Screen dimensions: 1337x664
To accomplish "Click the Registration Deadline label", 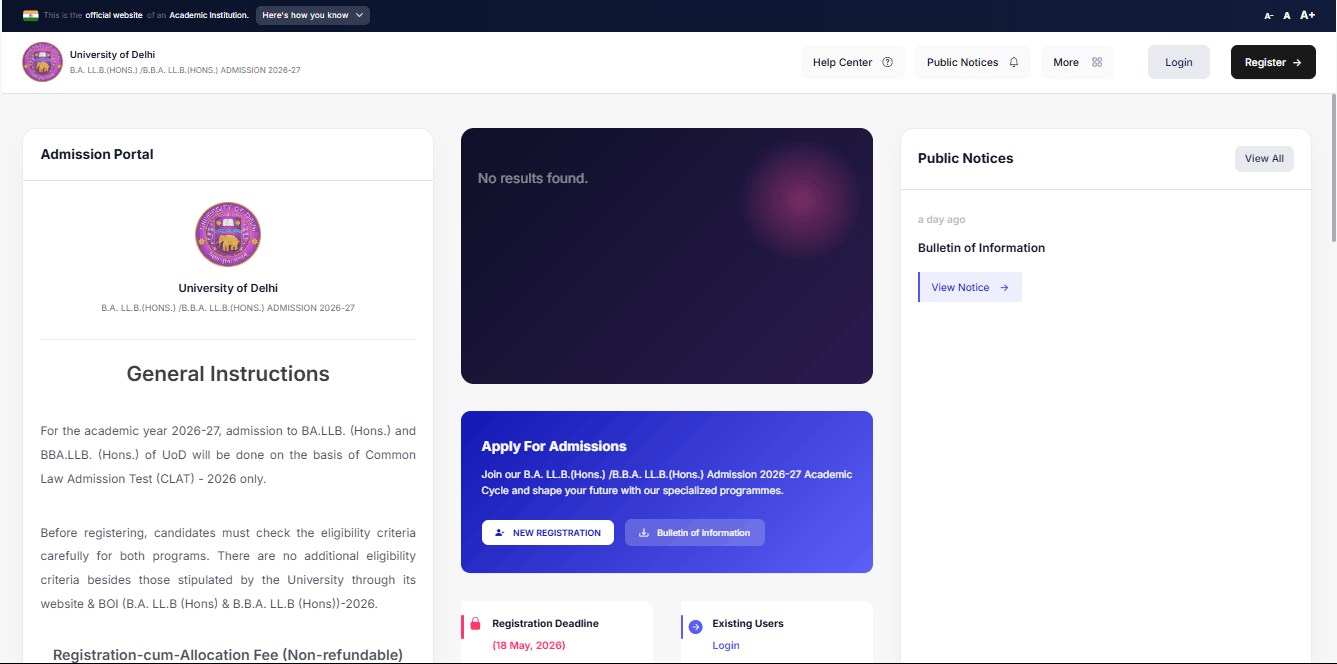I will pos(545,623).
